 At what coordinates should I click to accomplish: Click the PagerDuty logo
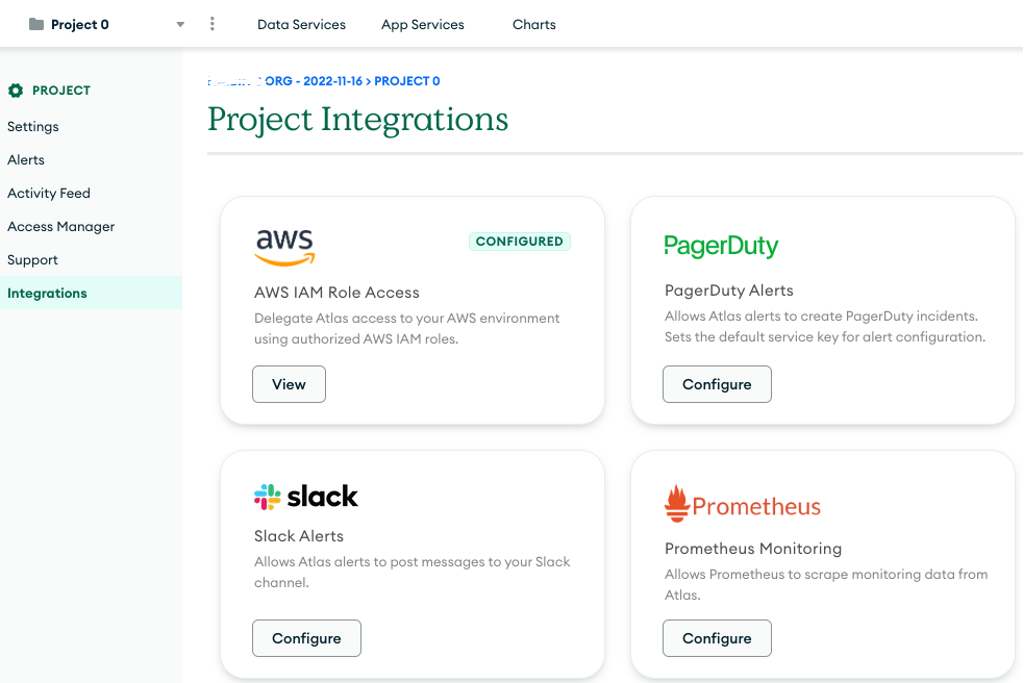point(721,245)
